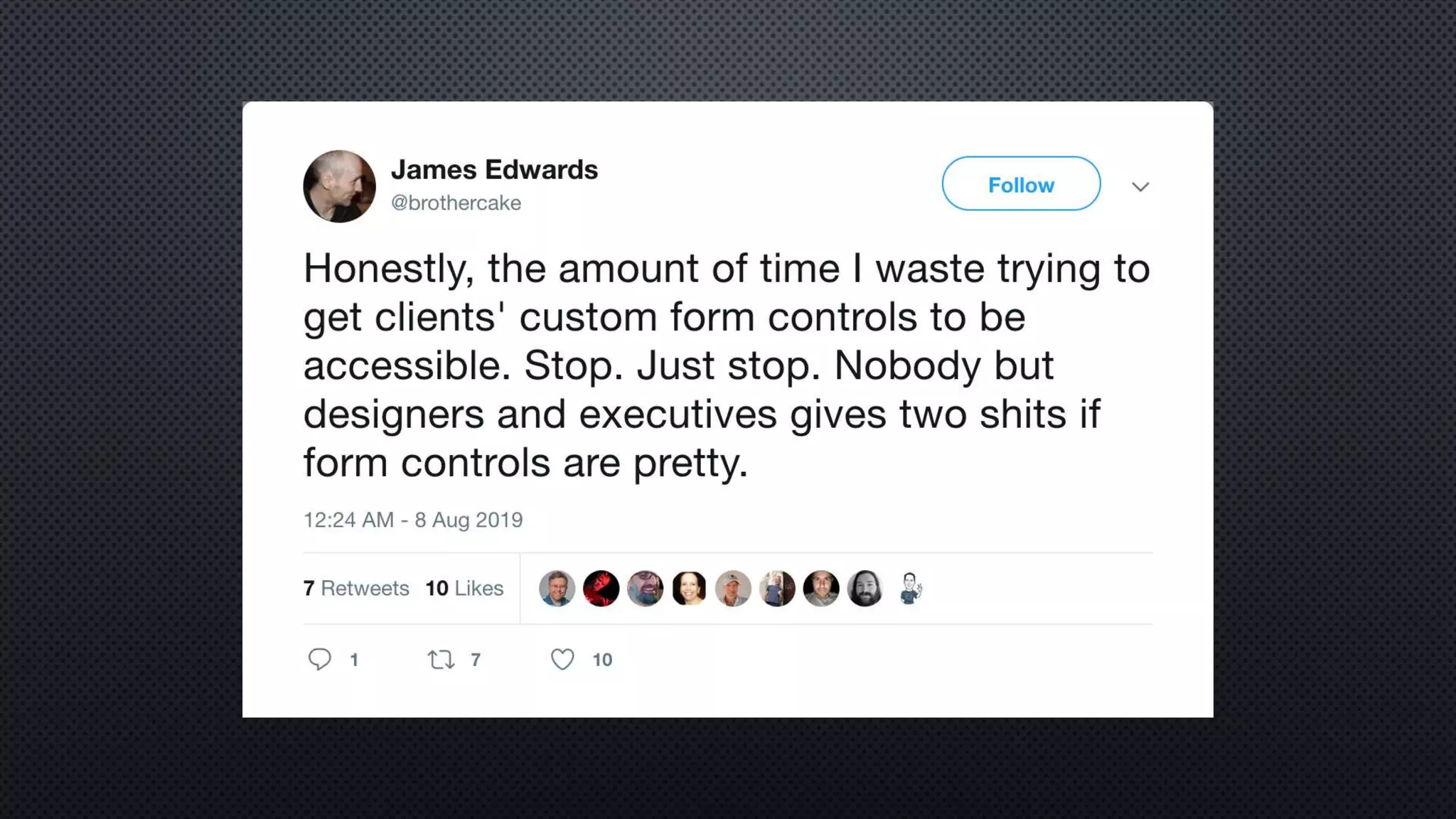
Task: Click the black-and-white long-haired bearded avatar
Action: tap(865, 589)
